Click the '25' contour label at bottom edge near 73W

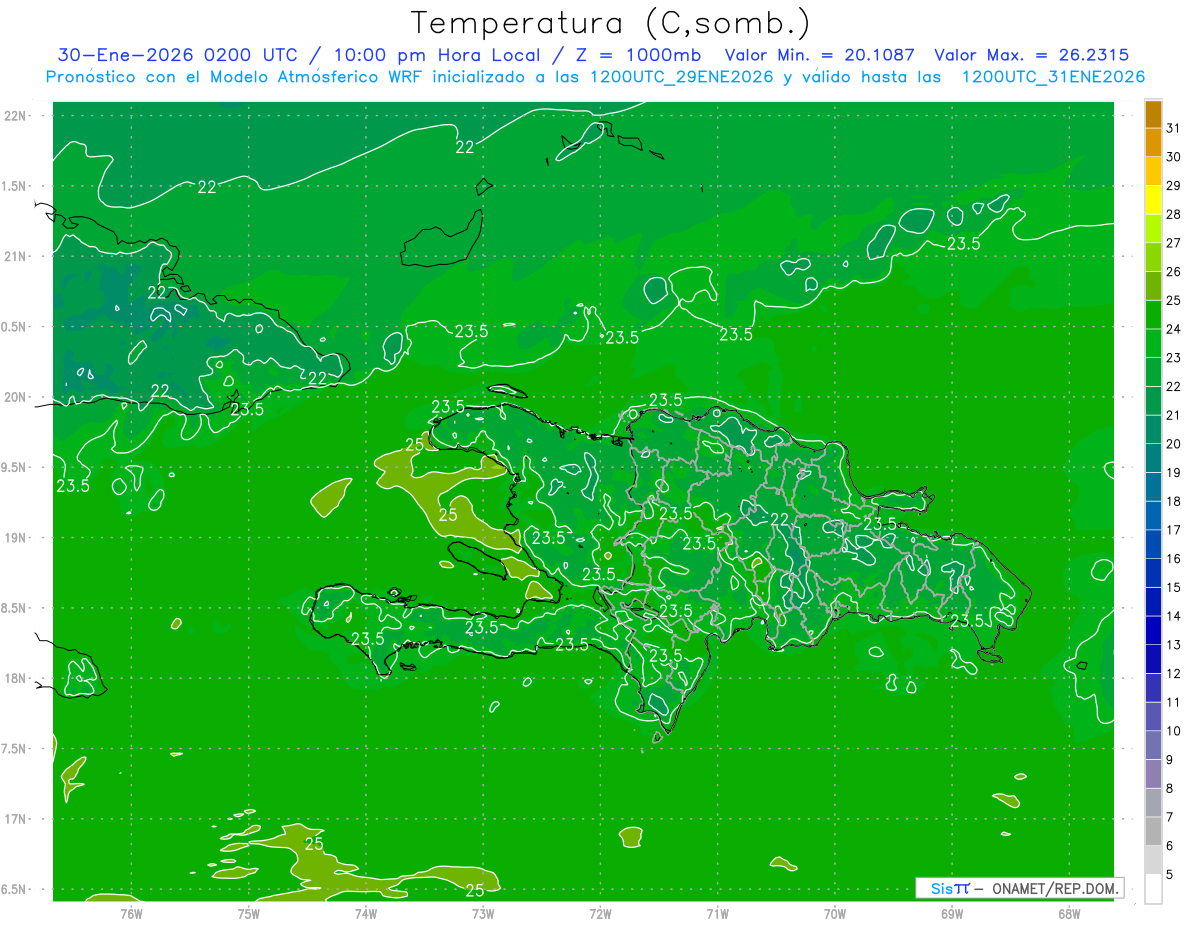pos(476,890)
